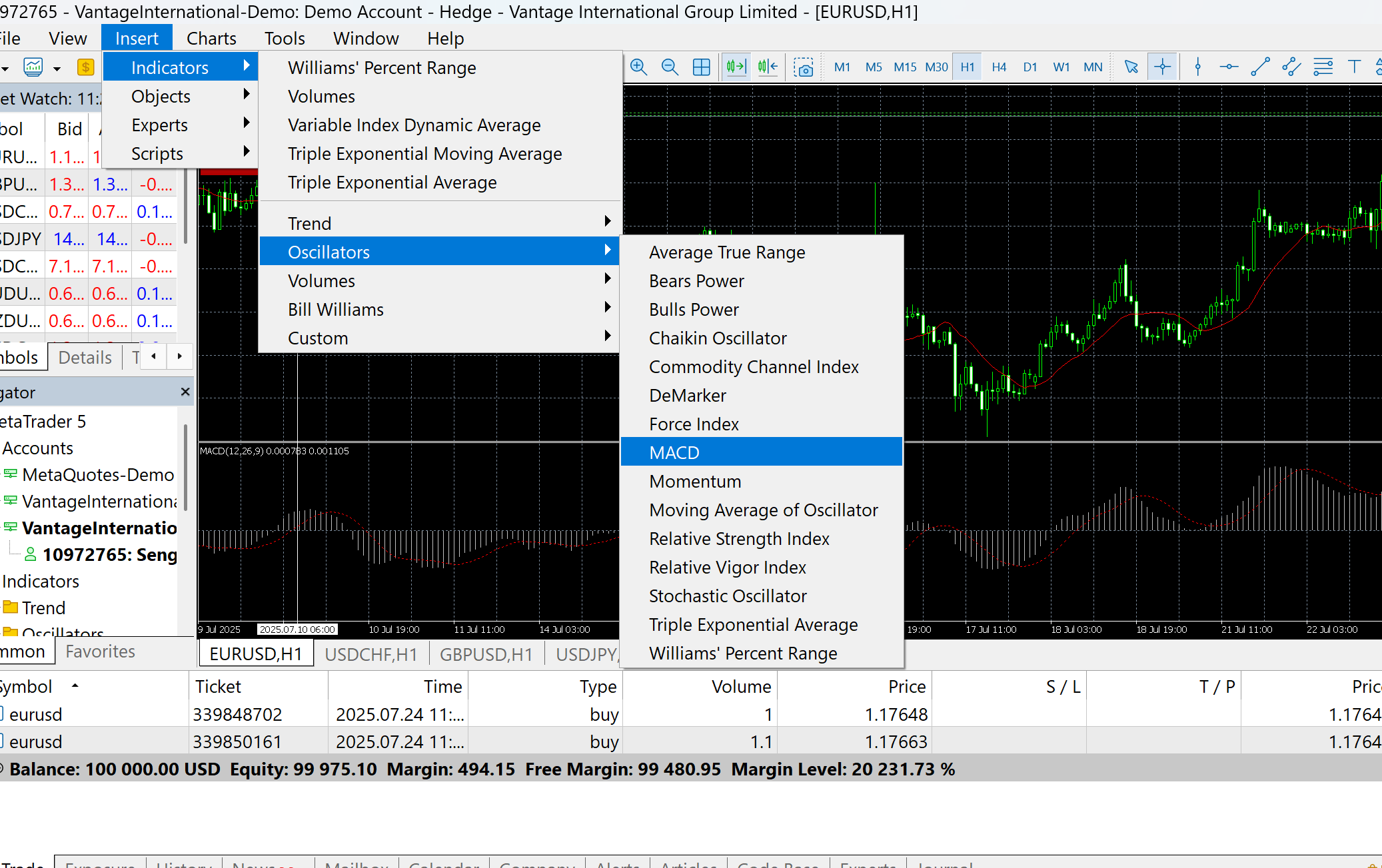This screenshot has width=1382, height=868.
Task: Switch chart timeframe to H4
Action: [998, 67]
